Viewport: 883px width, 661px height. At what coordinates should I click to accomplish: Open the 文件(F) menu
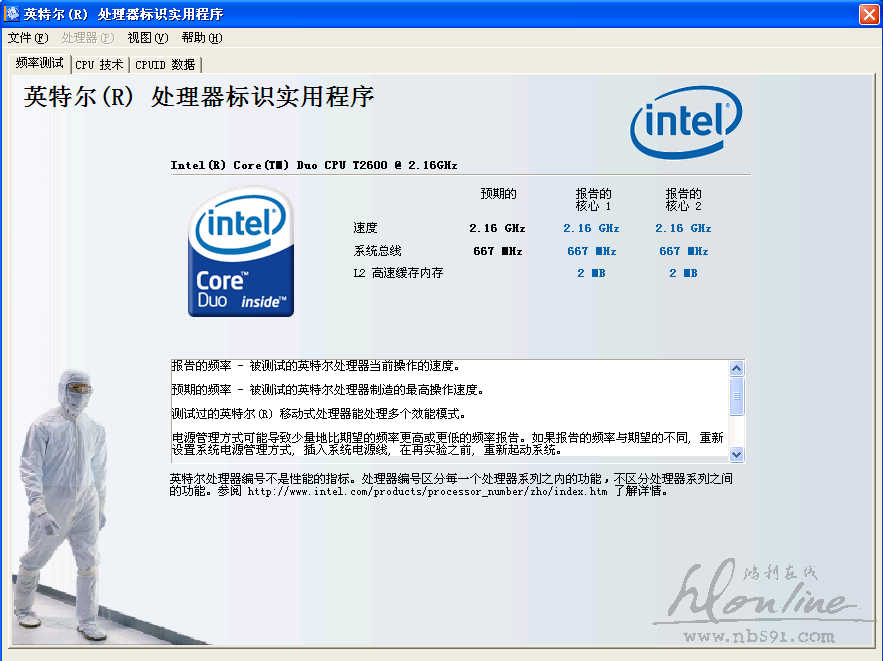tap(28, 38)
